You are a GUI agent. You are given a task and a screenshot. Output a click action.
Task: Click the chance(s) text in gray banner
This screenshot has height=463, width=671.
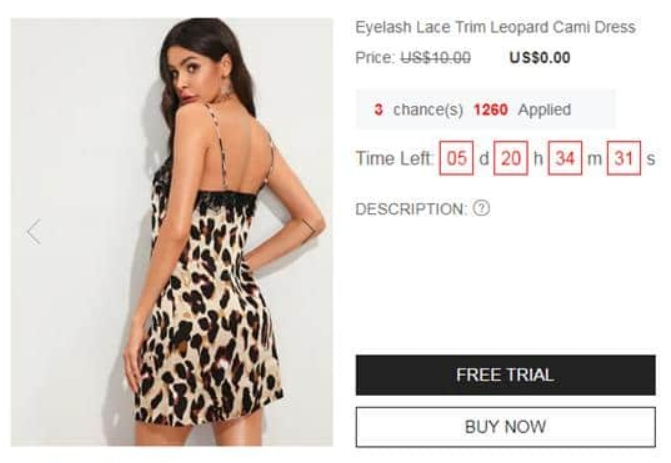tap(428, 110)
